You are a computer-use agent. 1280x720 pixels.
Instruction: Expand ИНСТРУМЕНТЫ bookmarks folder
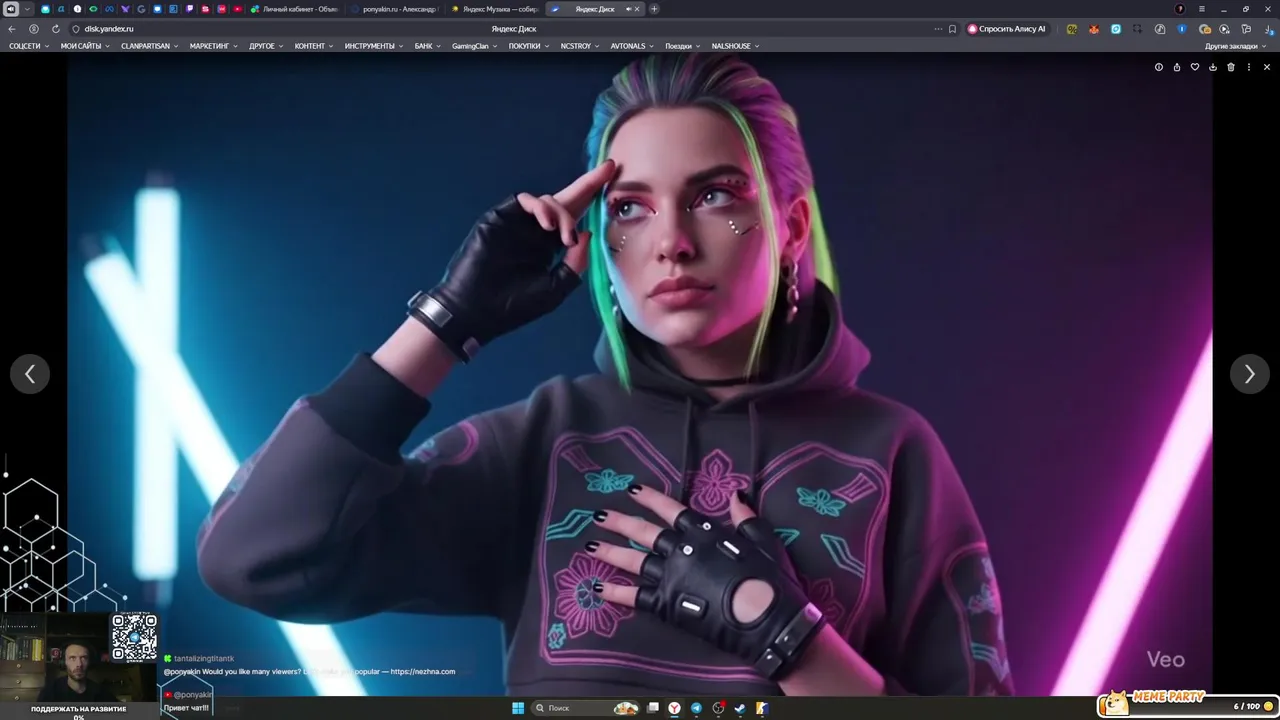(x=373, y=46)
